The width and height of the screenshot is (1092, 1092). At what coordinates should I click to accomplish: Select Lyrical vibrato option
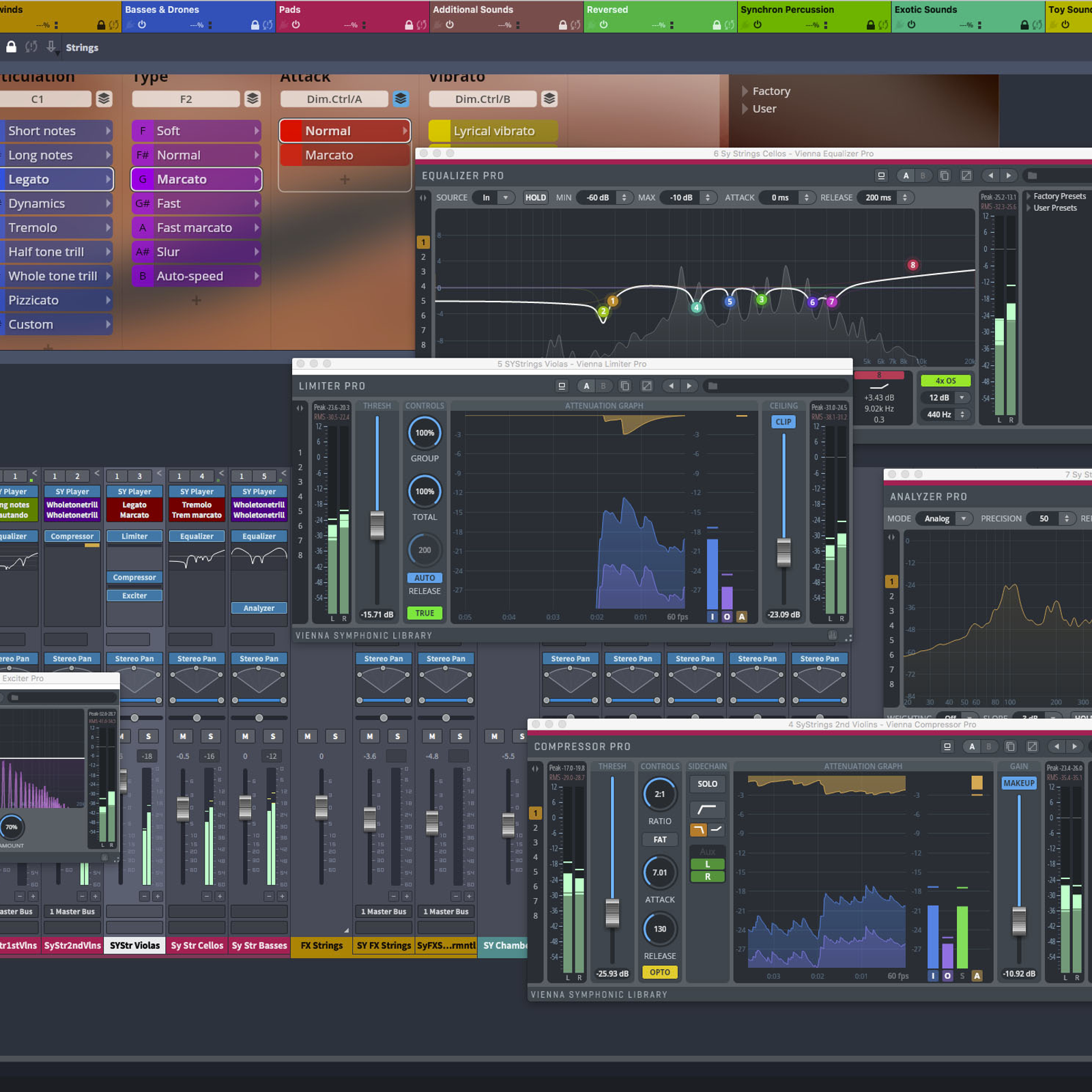[493, 131]
